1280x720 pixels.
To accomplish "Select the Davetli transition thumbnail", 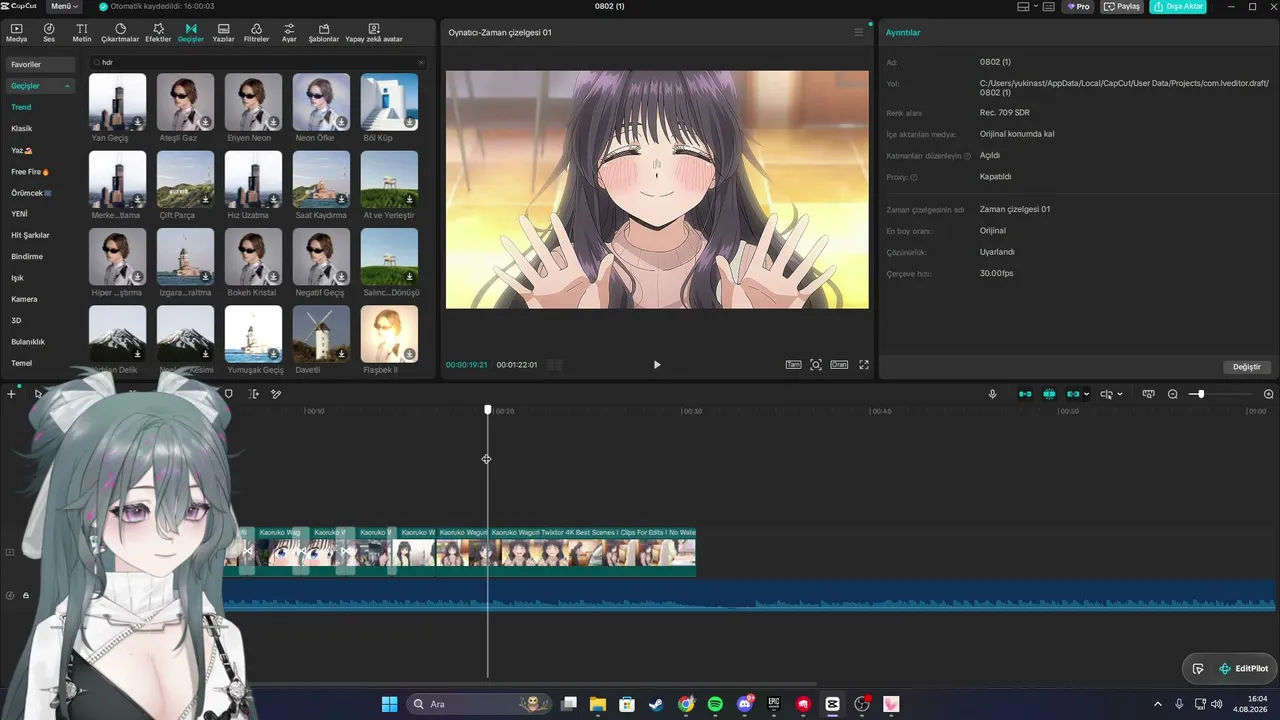I will (321, 334).
